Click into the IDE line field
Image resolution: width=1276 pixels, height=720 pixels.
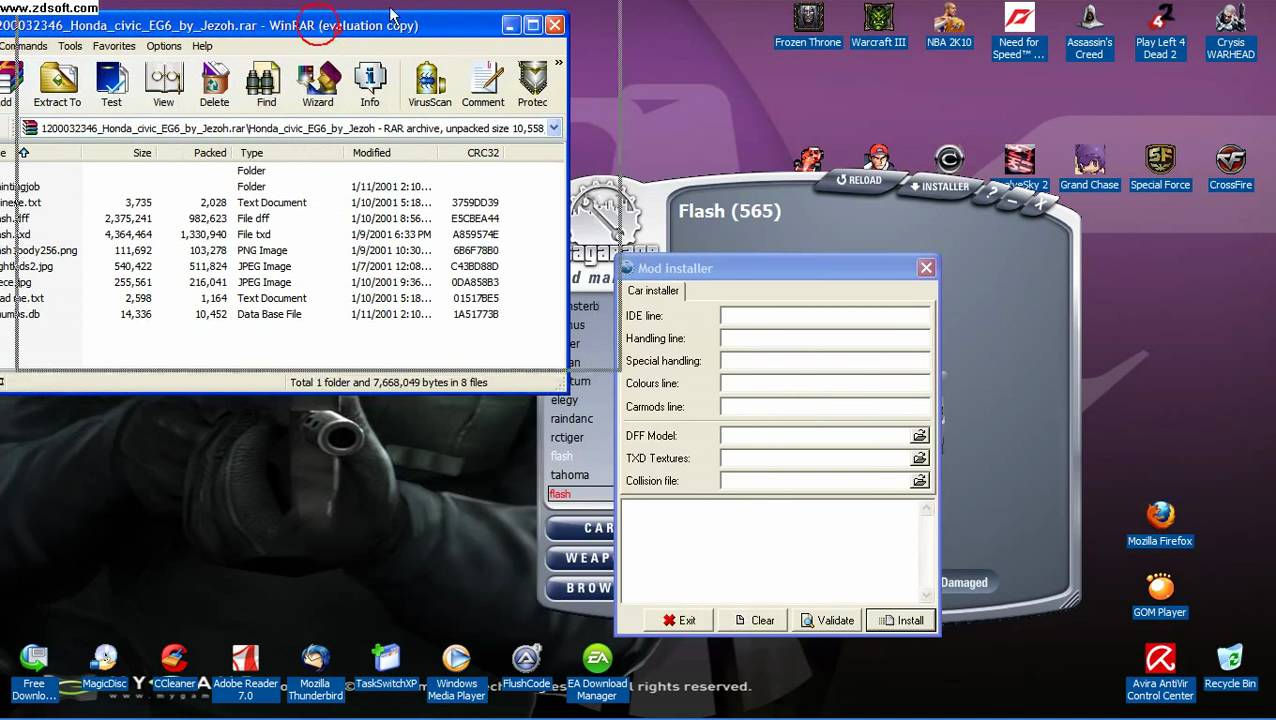click(x=825, y=316)
